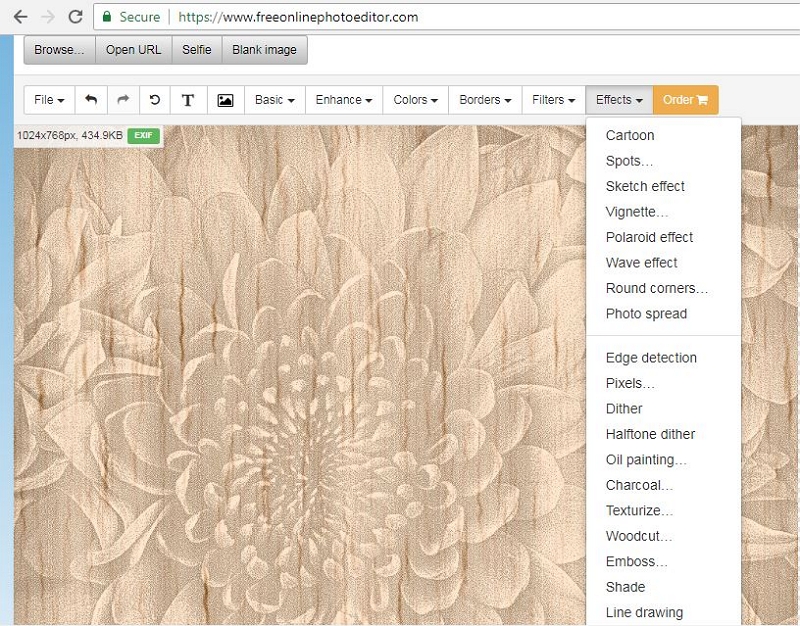Select Edge detection effect

tap(650, 357)
